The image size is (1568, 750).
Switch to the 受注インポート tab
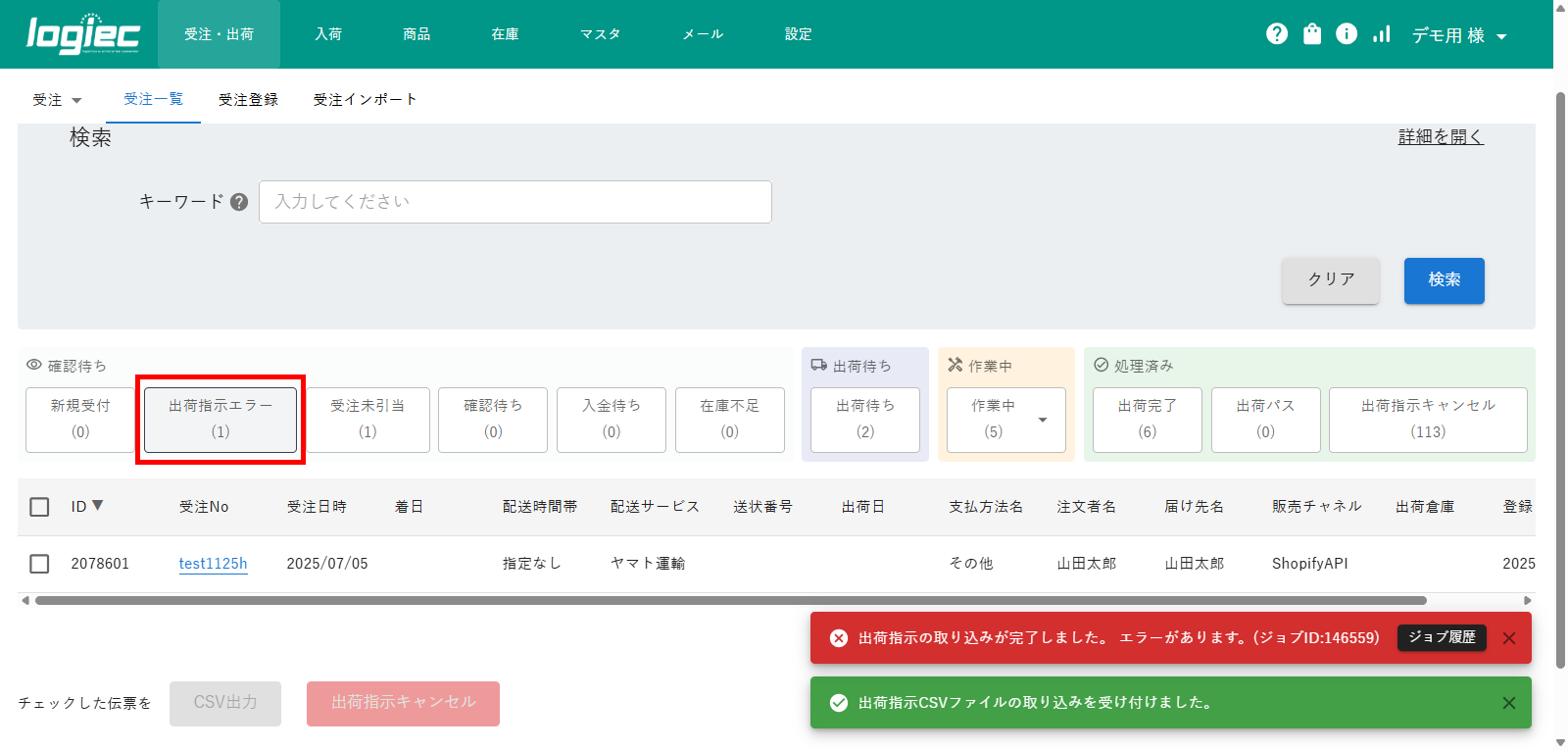coord(365,100)
